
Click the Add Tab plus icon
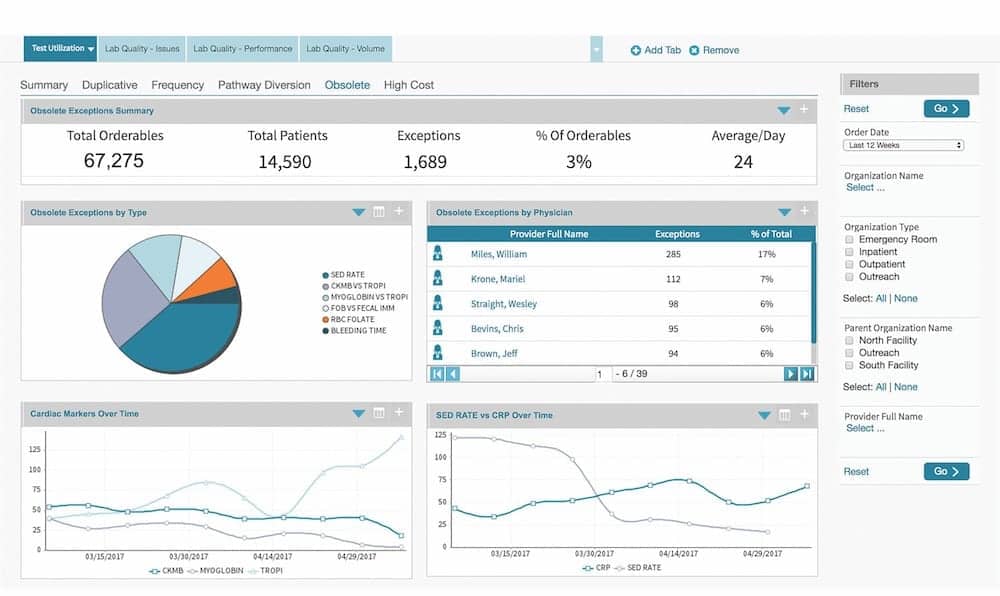click(636, 50)
